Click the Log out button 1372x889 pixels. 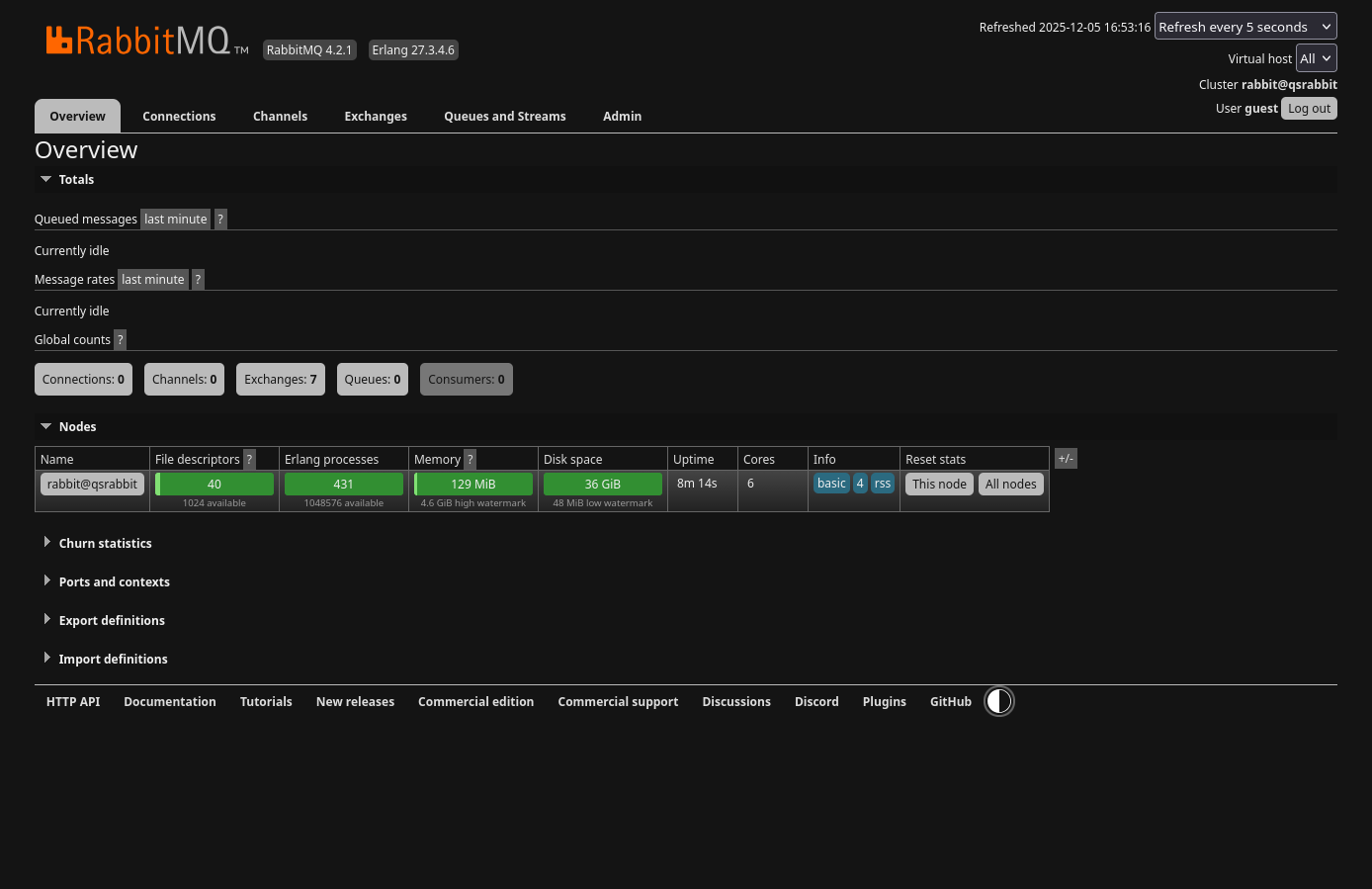tap(1309, 108)
